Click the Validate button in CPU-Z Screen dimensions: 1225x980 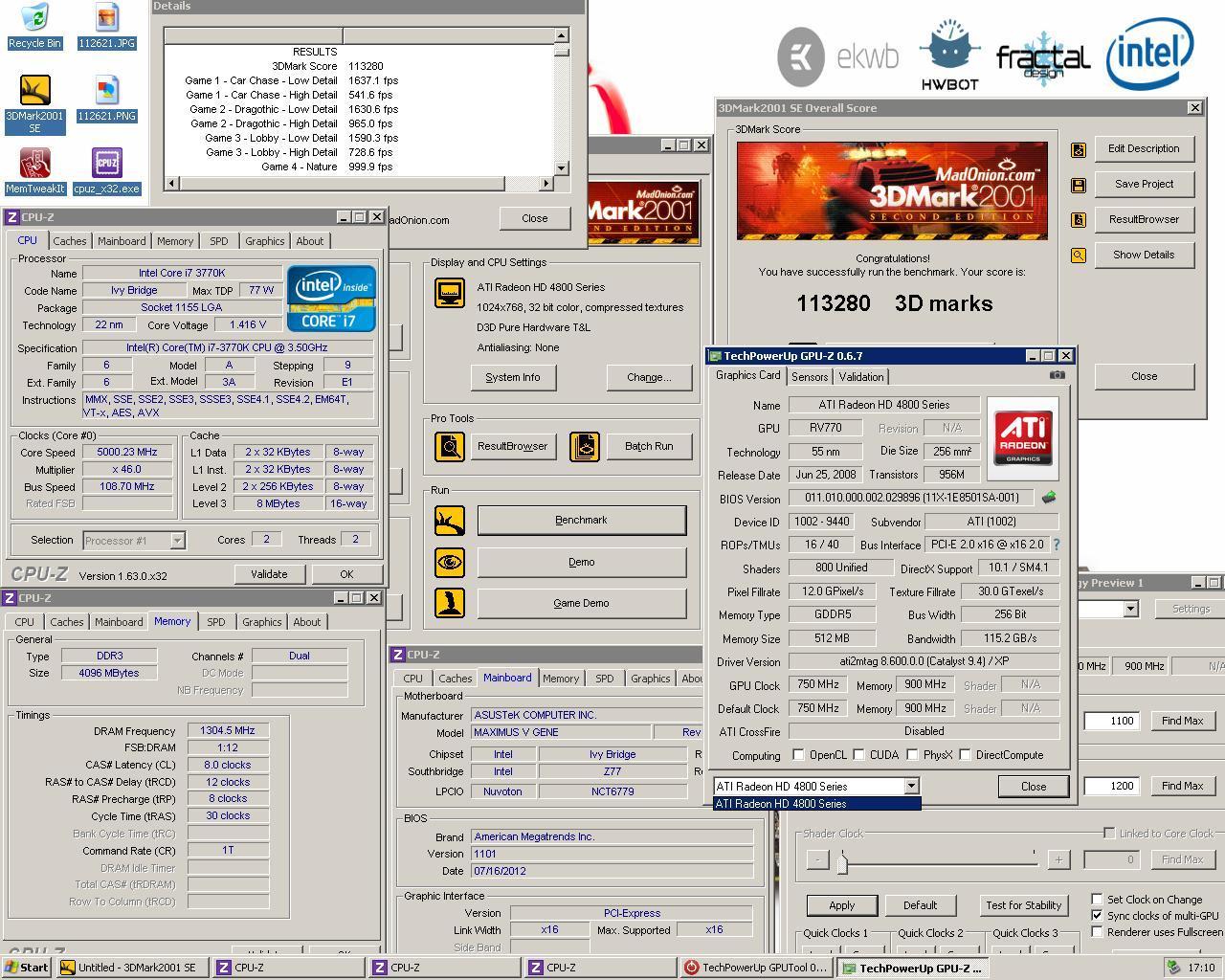click(x=269, y=574)
